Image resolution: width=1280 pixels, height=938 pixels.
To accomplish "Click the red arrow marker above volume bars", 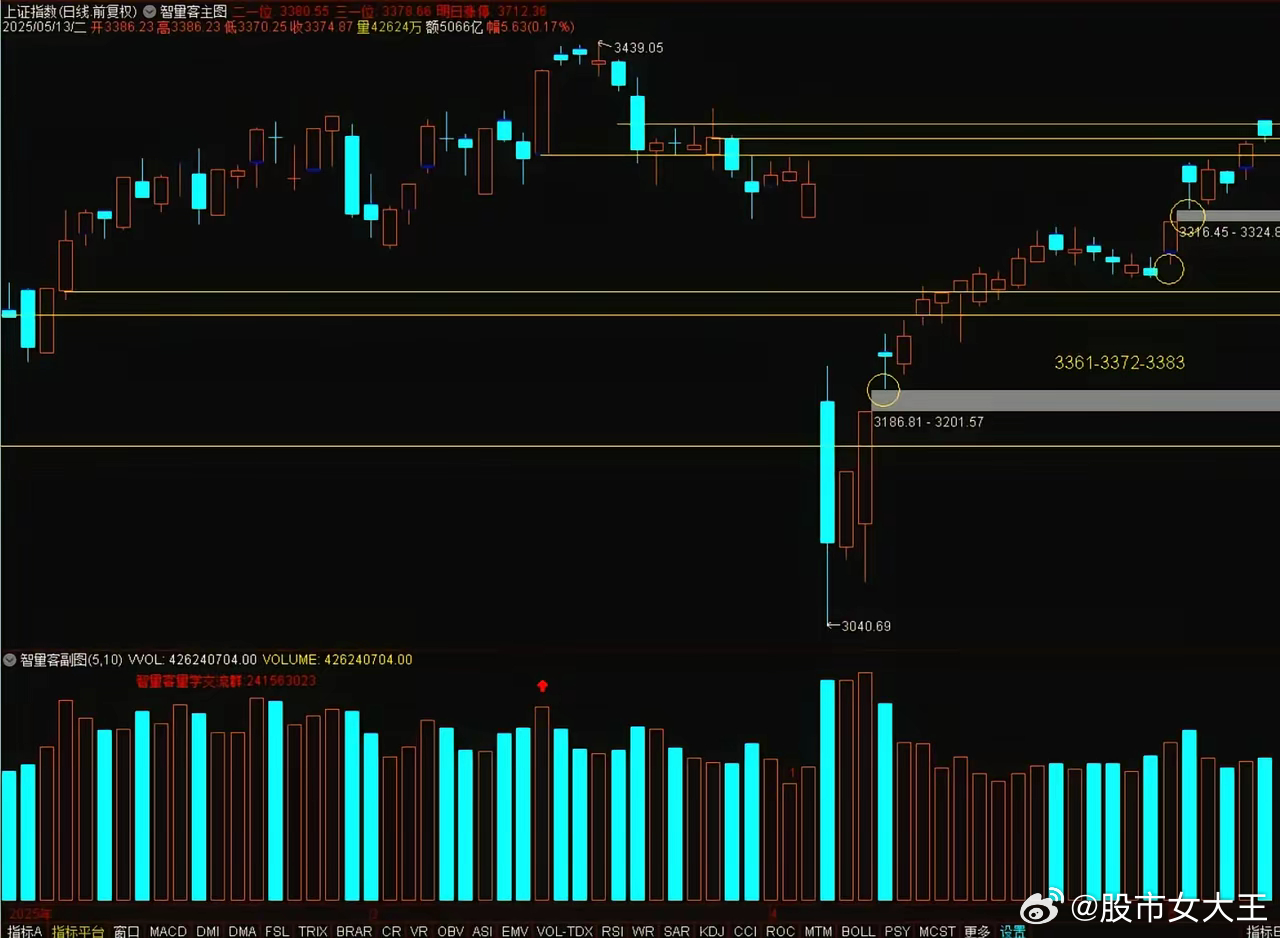I will (x=542, y=686).
